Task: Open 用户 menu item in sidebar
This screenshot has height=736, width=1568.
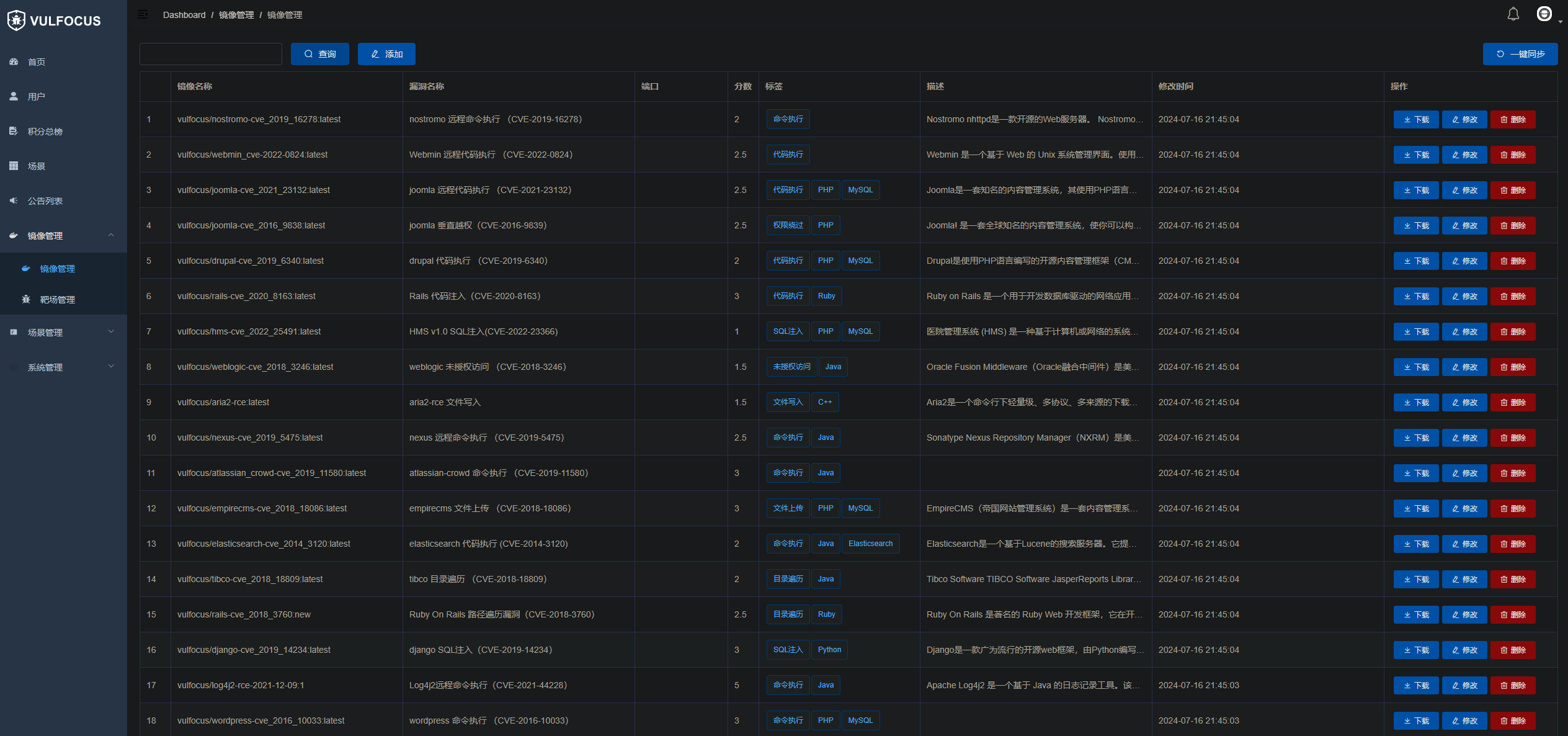Action: pos(37,97)
